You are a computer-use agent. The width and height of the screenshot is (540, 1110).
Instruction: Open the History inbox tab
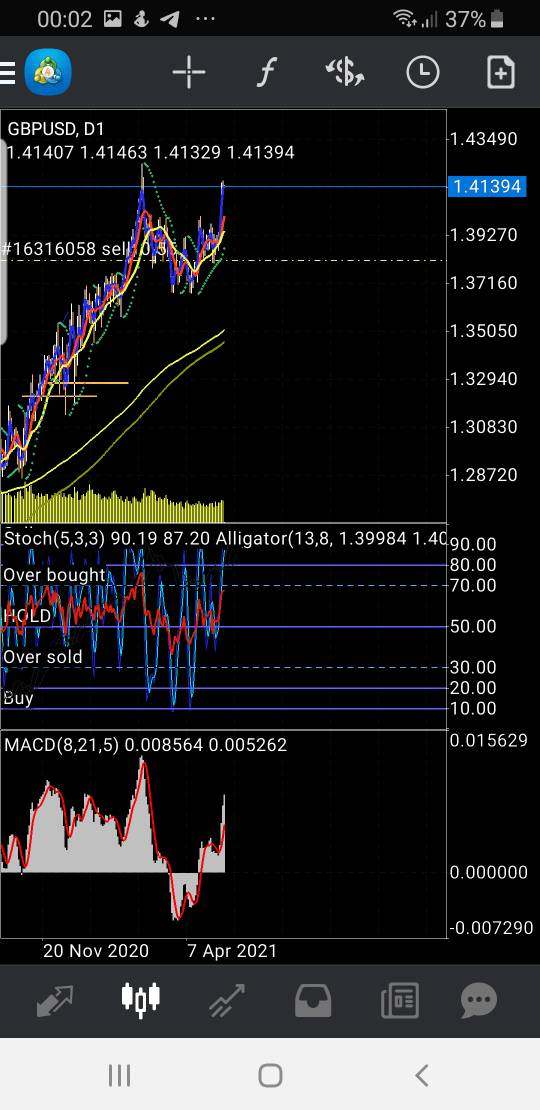(x=313, y=1000)
